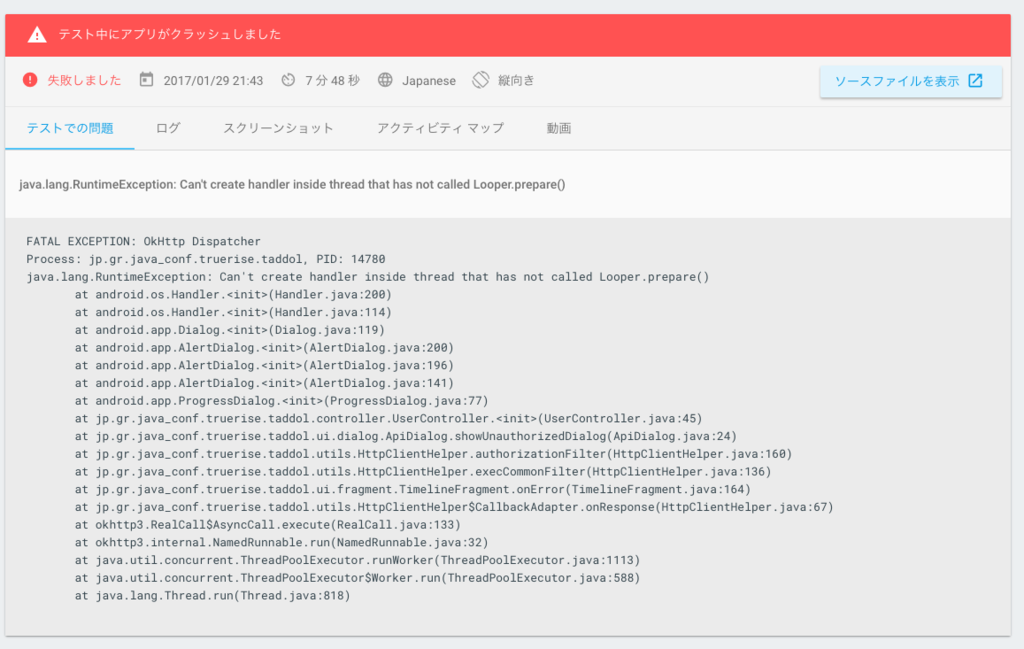Image resolution: width=1024 pixels, height=649 pixels.
Task: Click the AlertDialog.java:200 stack trace line
Action: (x=264, y=347)
